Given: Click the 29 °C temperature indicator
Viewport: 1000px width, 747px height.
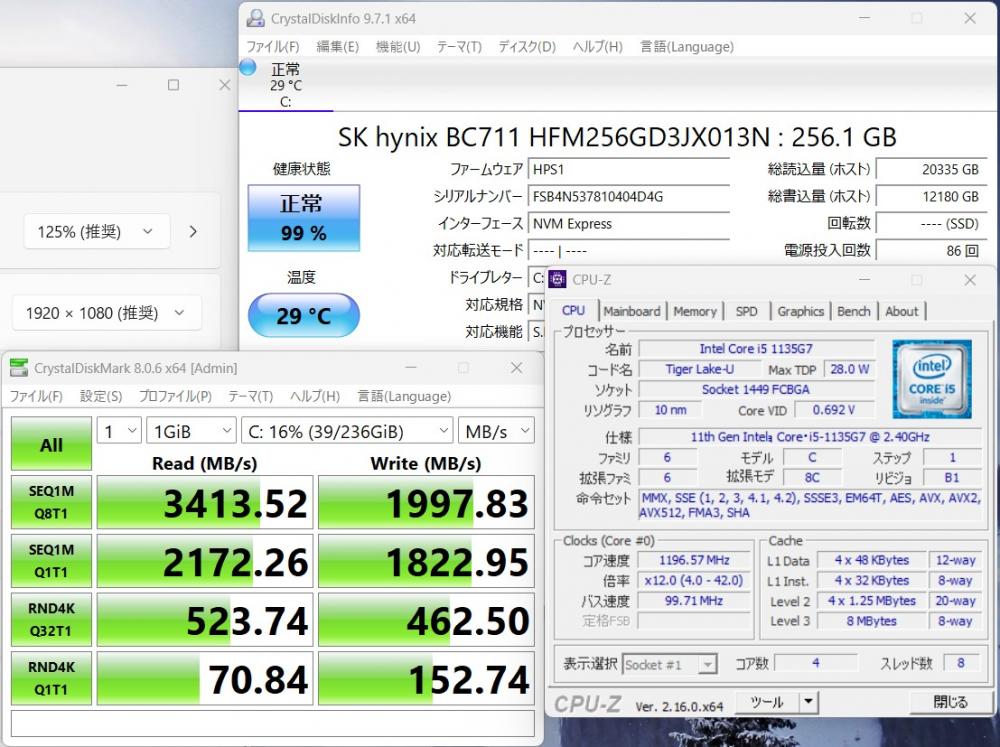Looking at the screenshot, I should 303,316.
